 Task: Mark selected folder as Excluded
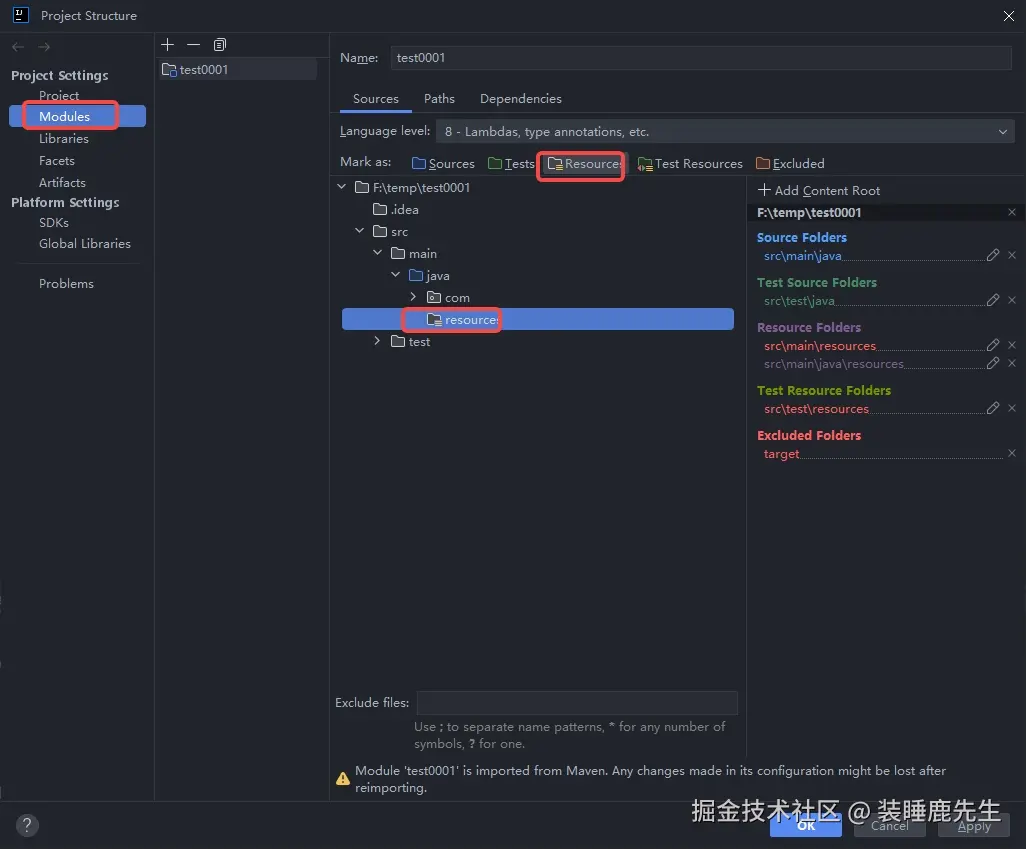790,164
